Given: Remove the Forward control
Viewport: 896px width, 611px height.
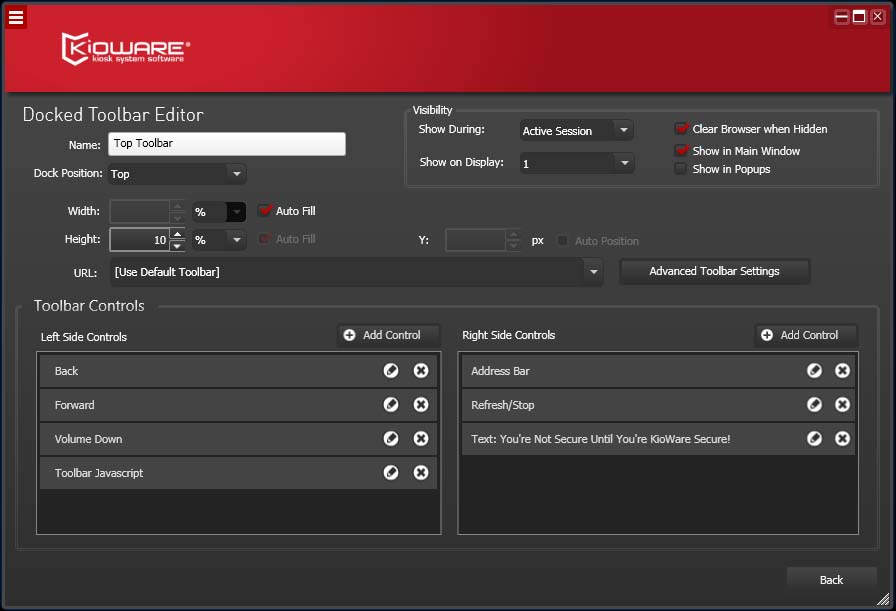Looking at the screenshot, I should click(x=421, y=405).
